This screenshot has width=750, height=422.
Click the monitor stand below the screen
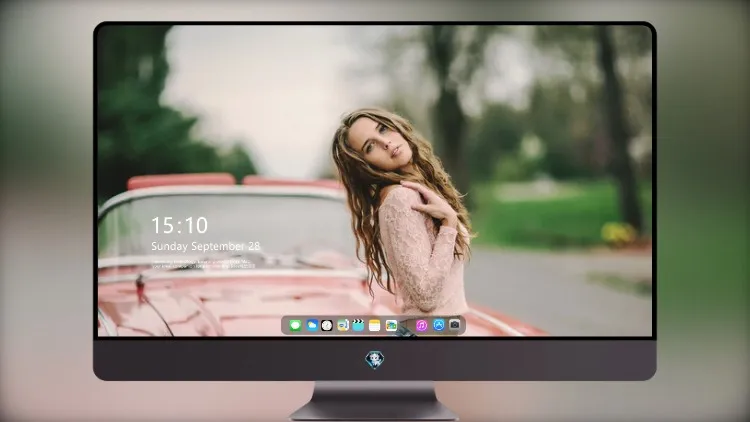pyautogui.click(x=375, y=401)
